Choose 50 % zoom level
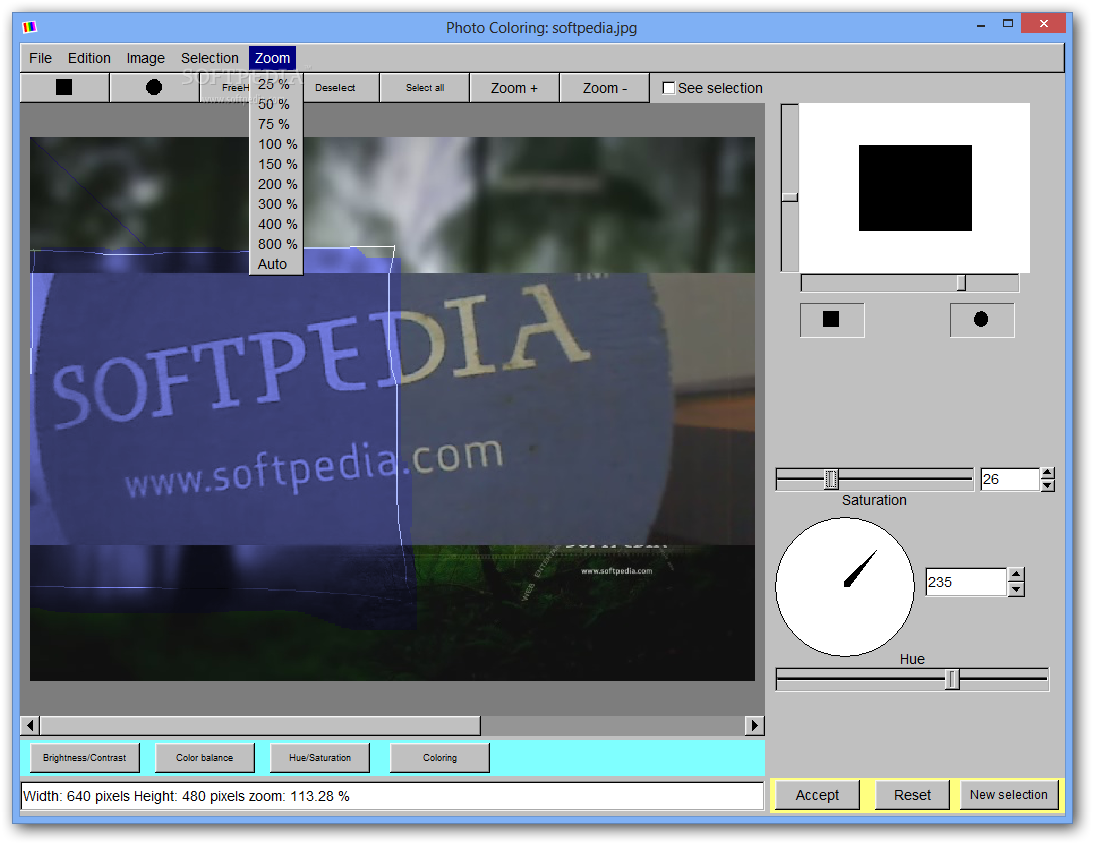Image resolution: width=1093 pixels, height=844 pixels. coord(276,105)
